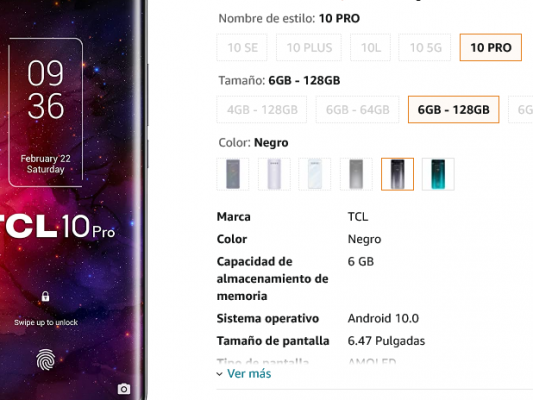533x400 pixels.
Task: Click the camera icon on phone screen
Action: click(x=124, y=389)
